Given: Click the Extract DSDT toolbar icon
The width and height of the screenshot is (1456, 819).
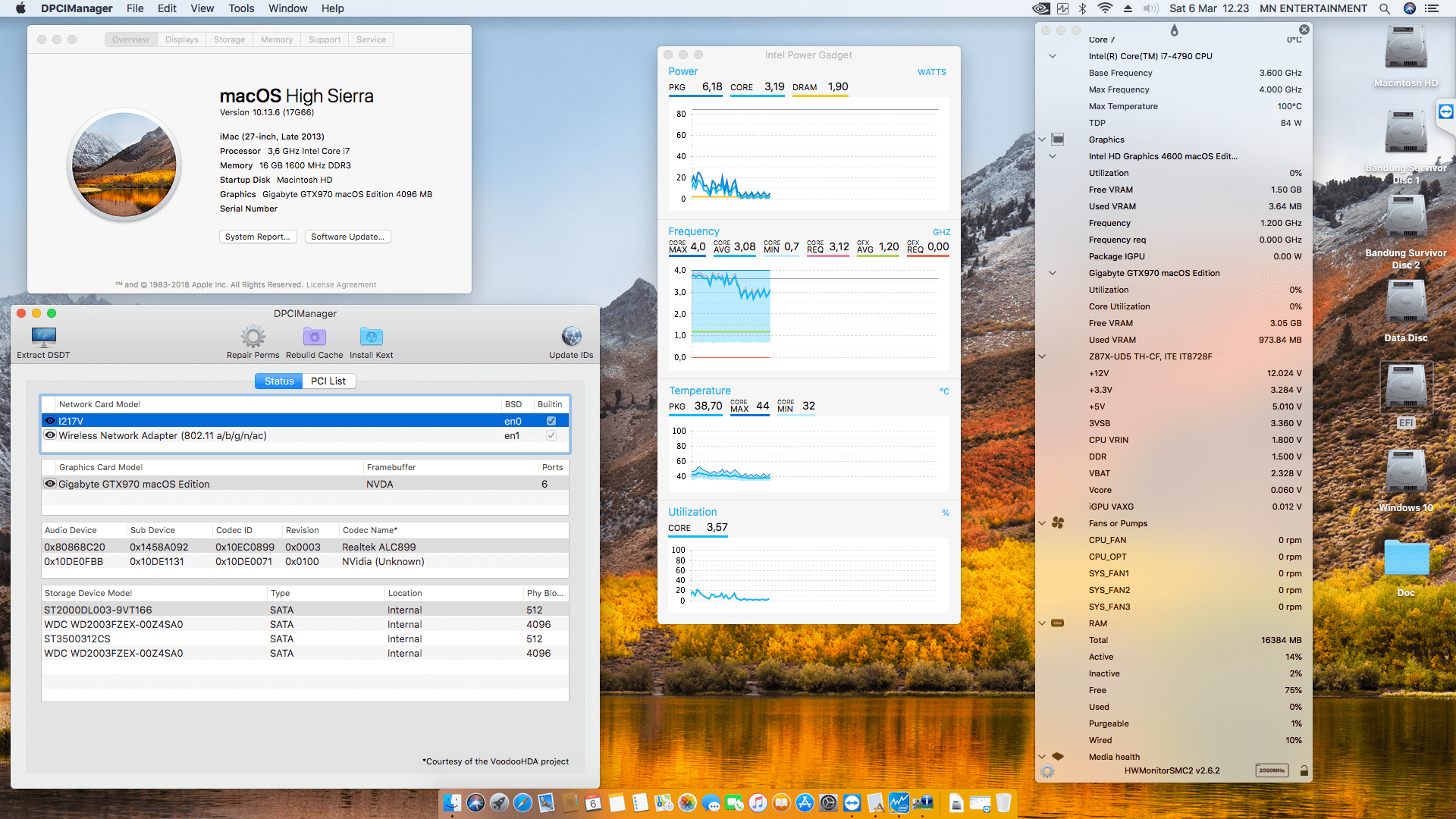Looking at the screenshot, I should [x=43, y=336].
